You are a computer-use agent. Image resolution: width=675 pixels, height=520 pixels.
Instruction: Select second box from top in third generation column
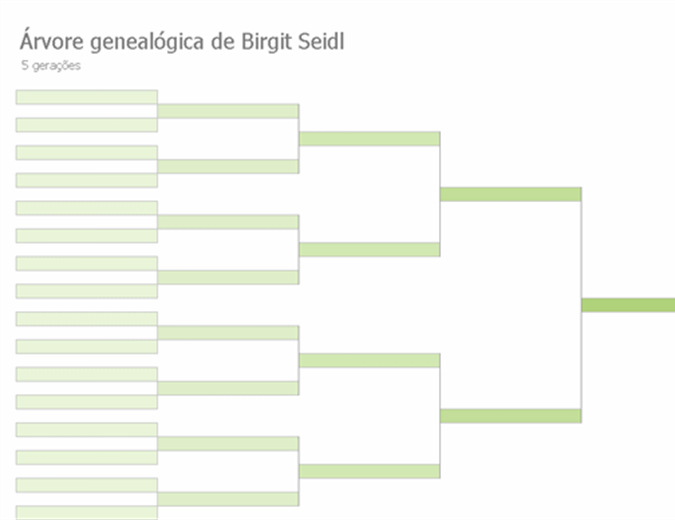click(369, 250)
